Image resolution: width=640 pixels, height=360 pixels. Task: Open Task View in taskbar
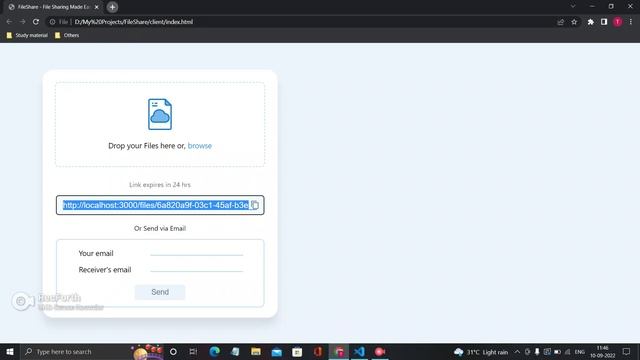193,351
